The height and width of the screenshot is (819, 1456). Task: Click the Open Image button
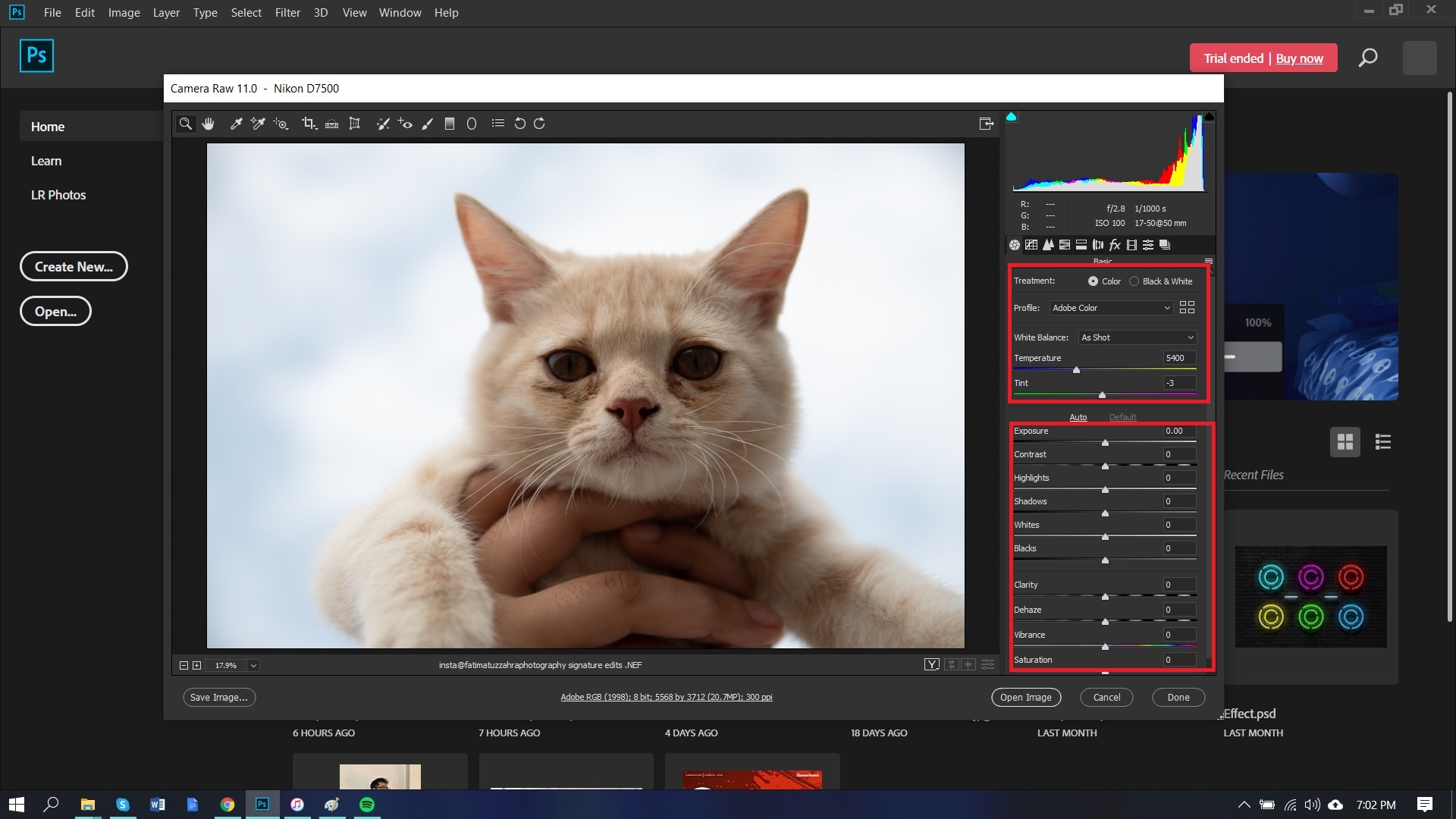tap(1025, 698)
